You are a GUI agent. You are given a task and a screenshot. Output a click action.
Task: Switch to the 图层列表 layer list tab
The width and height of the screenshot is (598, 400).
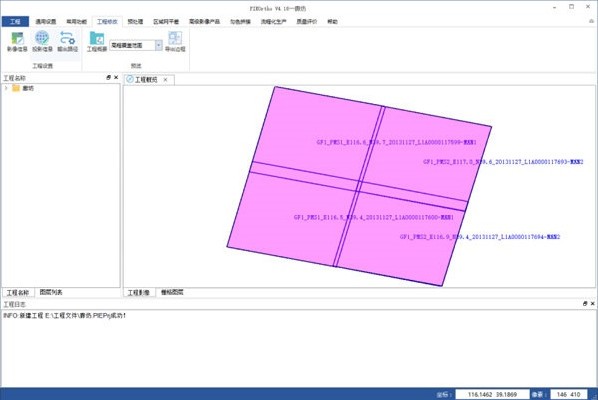(51, 292)
